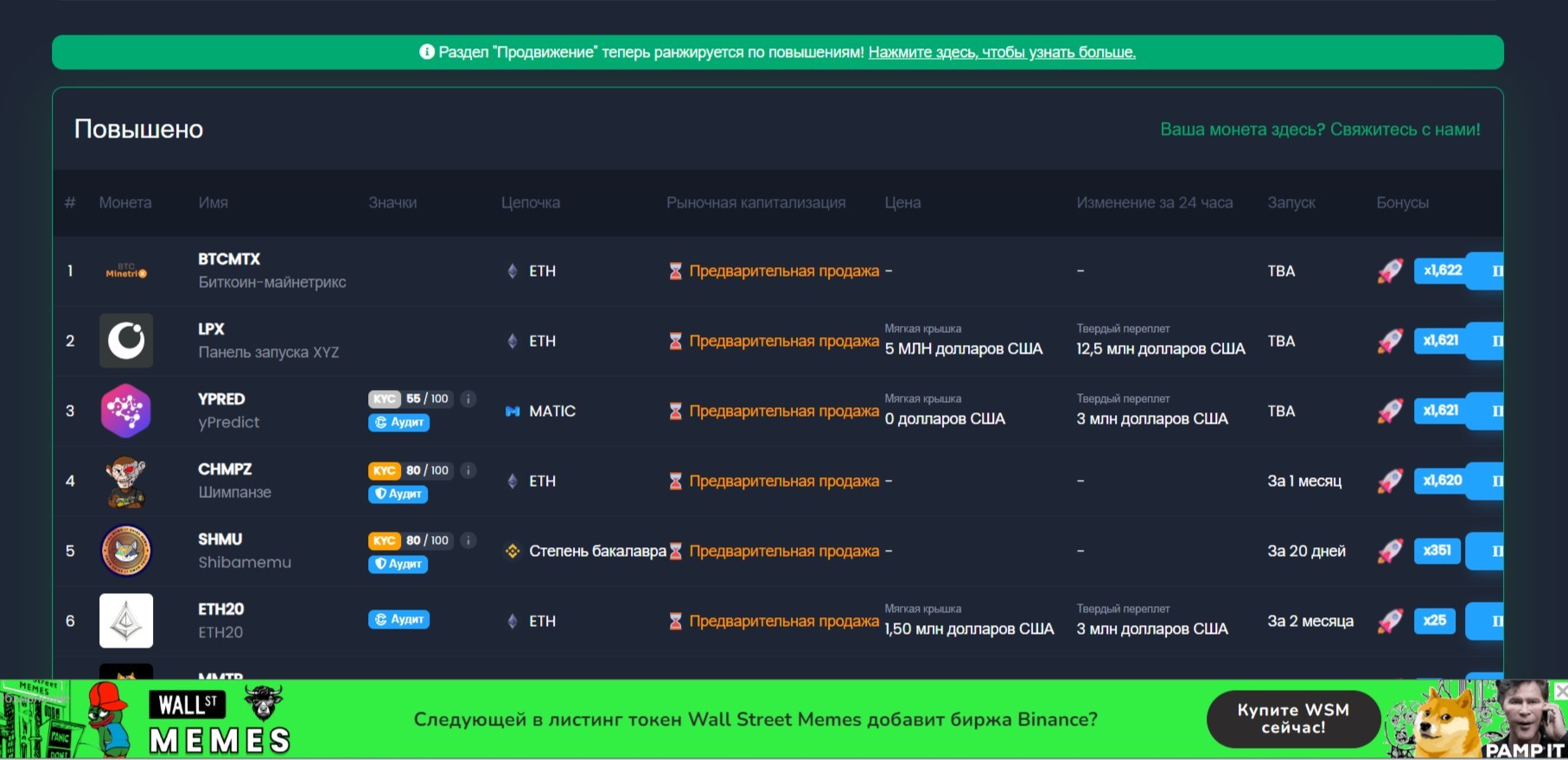This screenshot has width=1568, height=760.
Task: Open the YPRED coin name
Action: tap(221, 399)
